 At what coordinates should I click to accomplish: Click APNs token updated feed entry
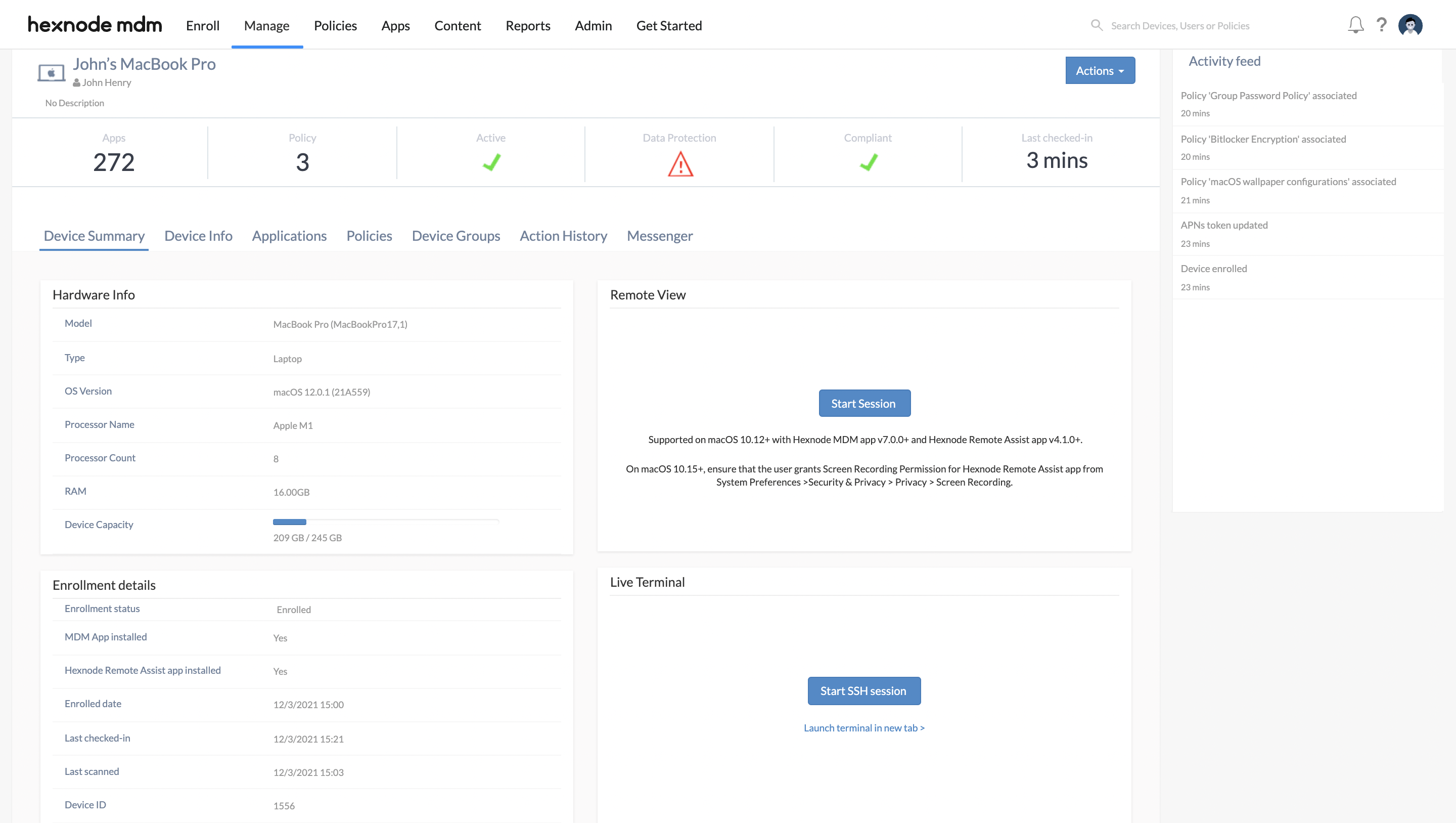click(1224, 225)
